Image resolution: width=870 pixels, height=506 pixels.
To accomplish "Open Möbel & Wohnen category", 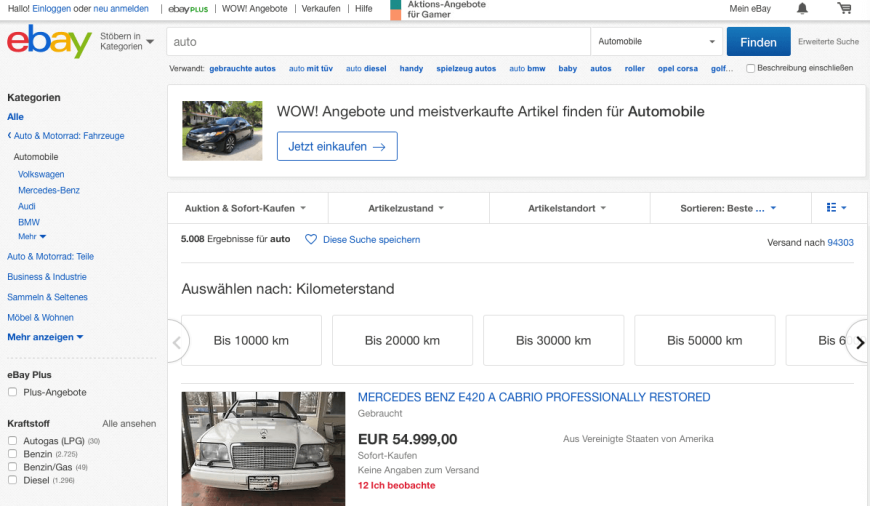I will pos(41,317).
